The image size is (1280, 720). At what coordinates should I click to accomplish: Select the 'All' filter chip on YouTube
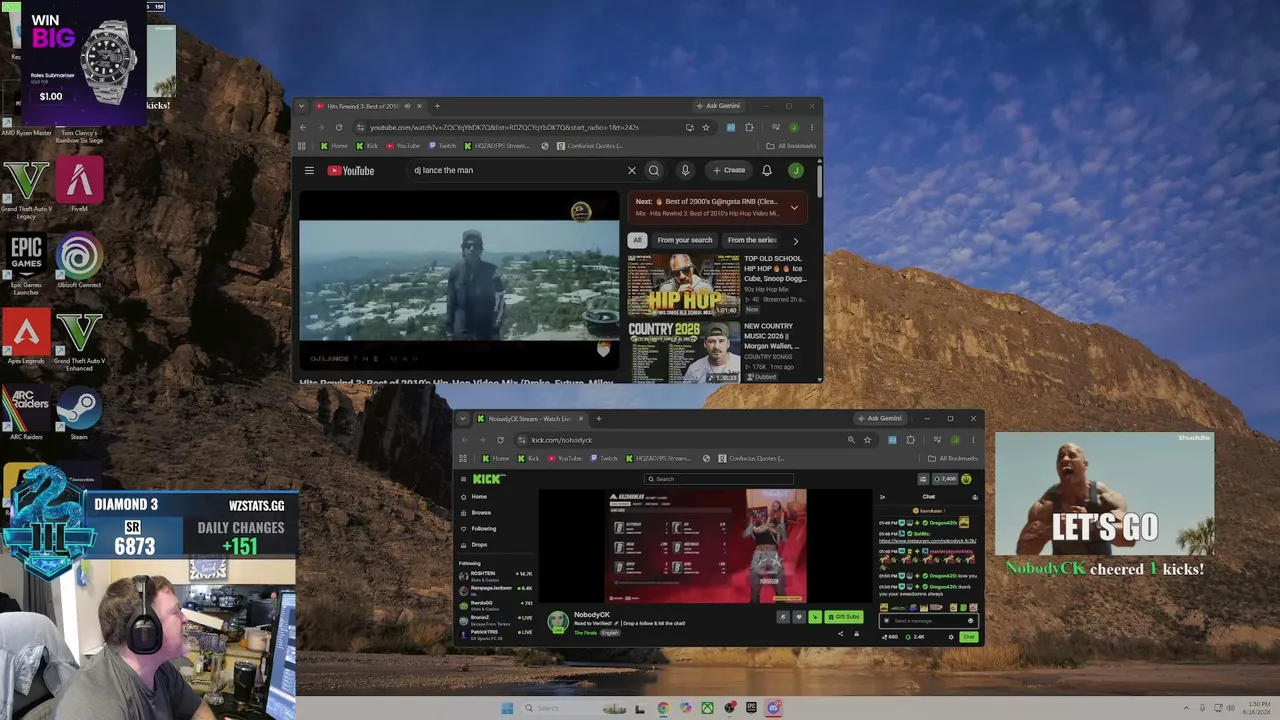pos(637,240)
